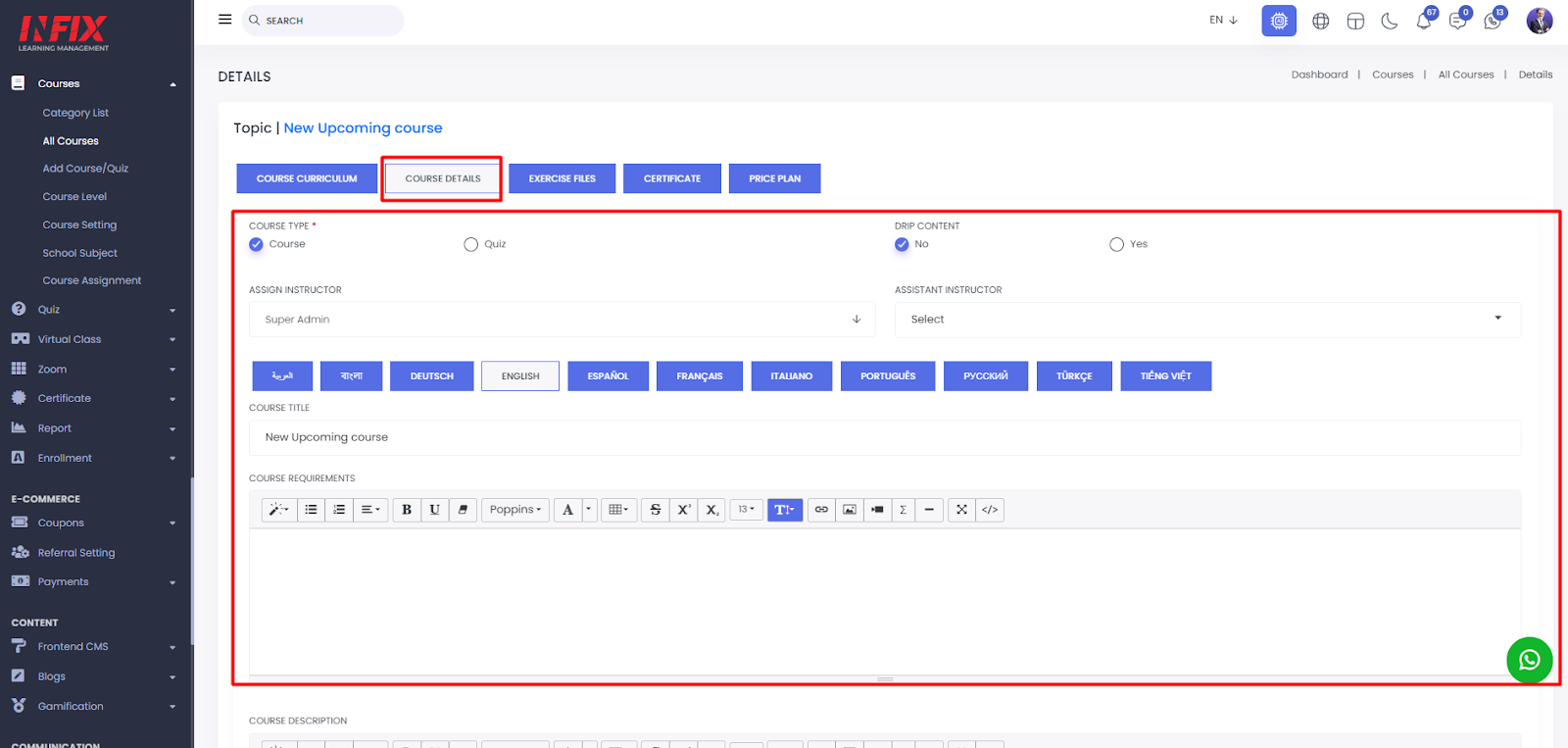Click Dashboard breadcrumb link
Viewport: 1568px width, 748px height.
[x=1319, y=75]
